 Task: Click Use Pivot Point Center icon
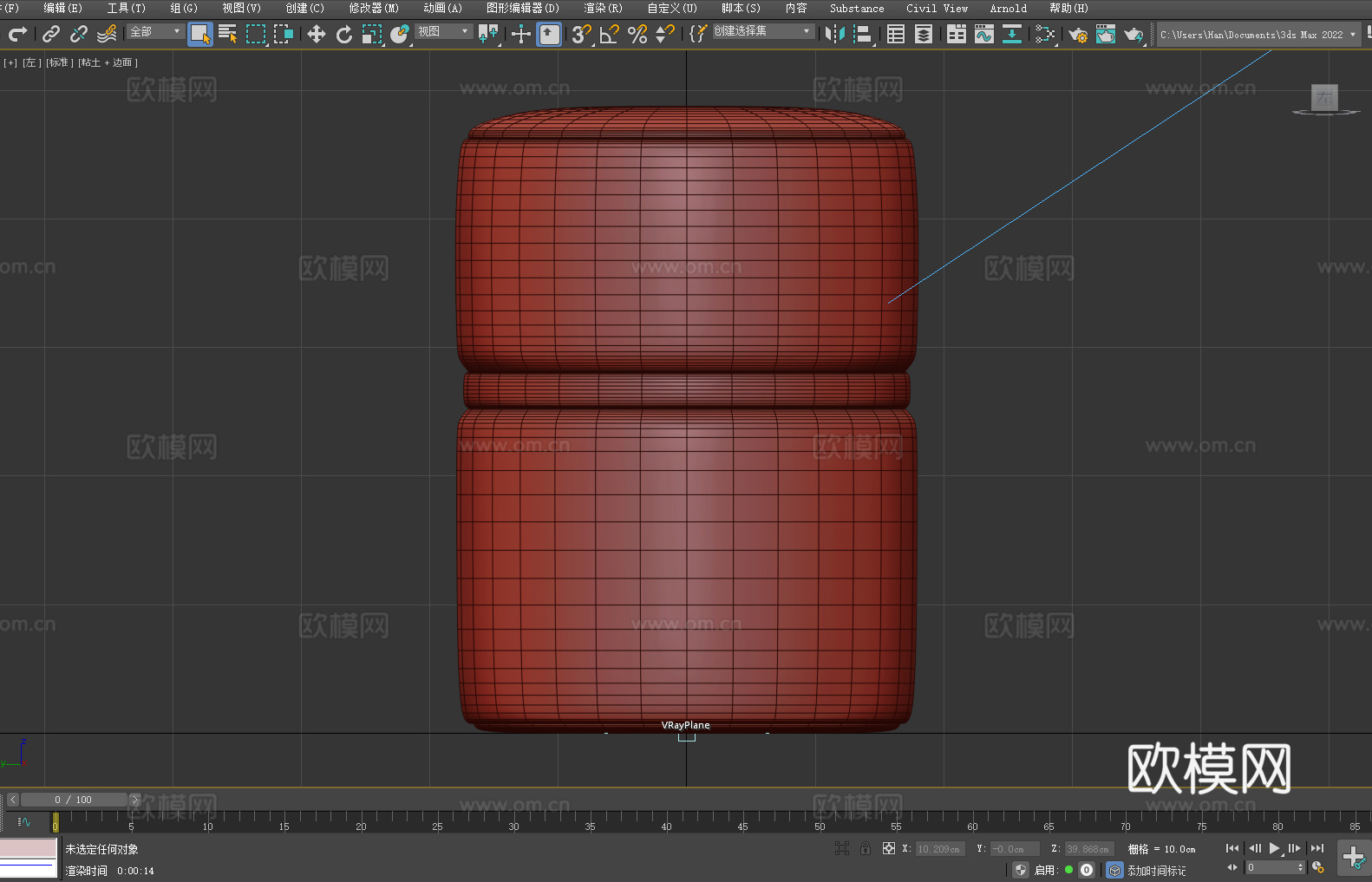(x=488, y=34)
